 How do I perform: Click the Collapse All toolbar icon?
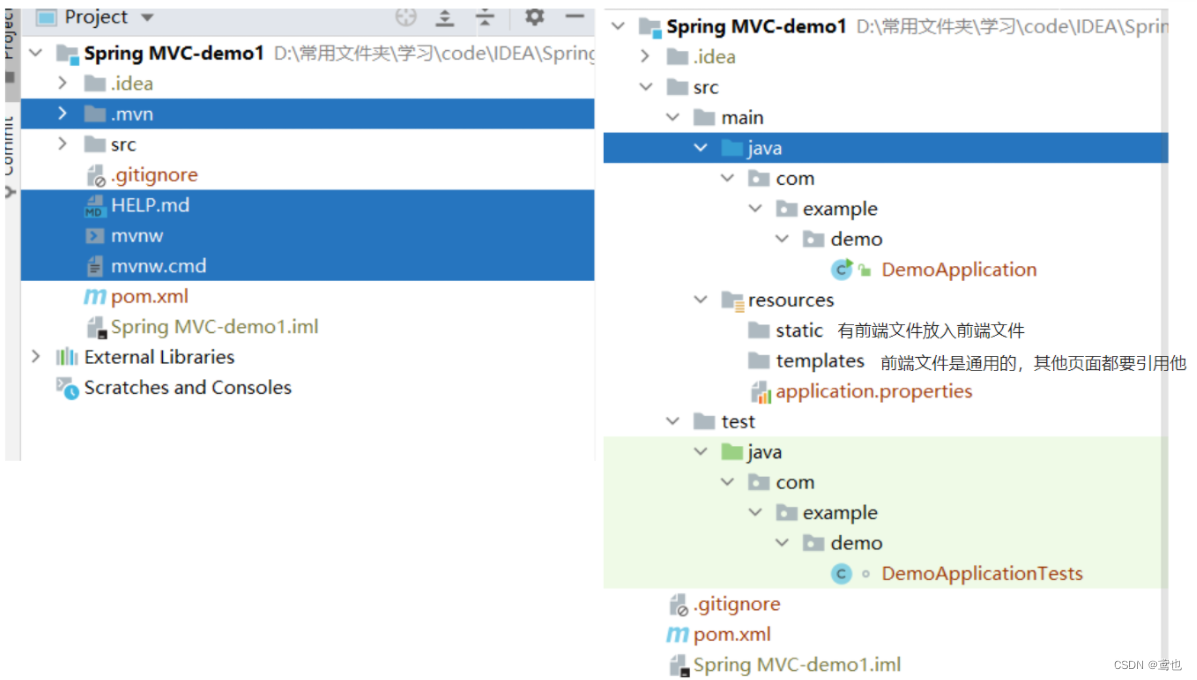click(486, 17)
